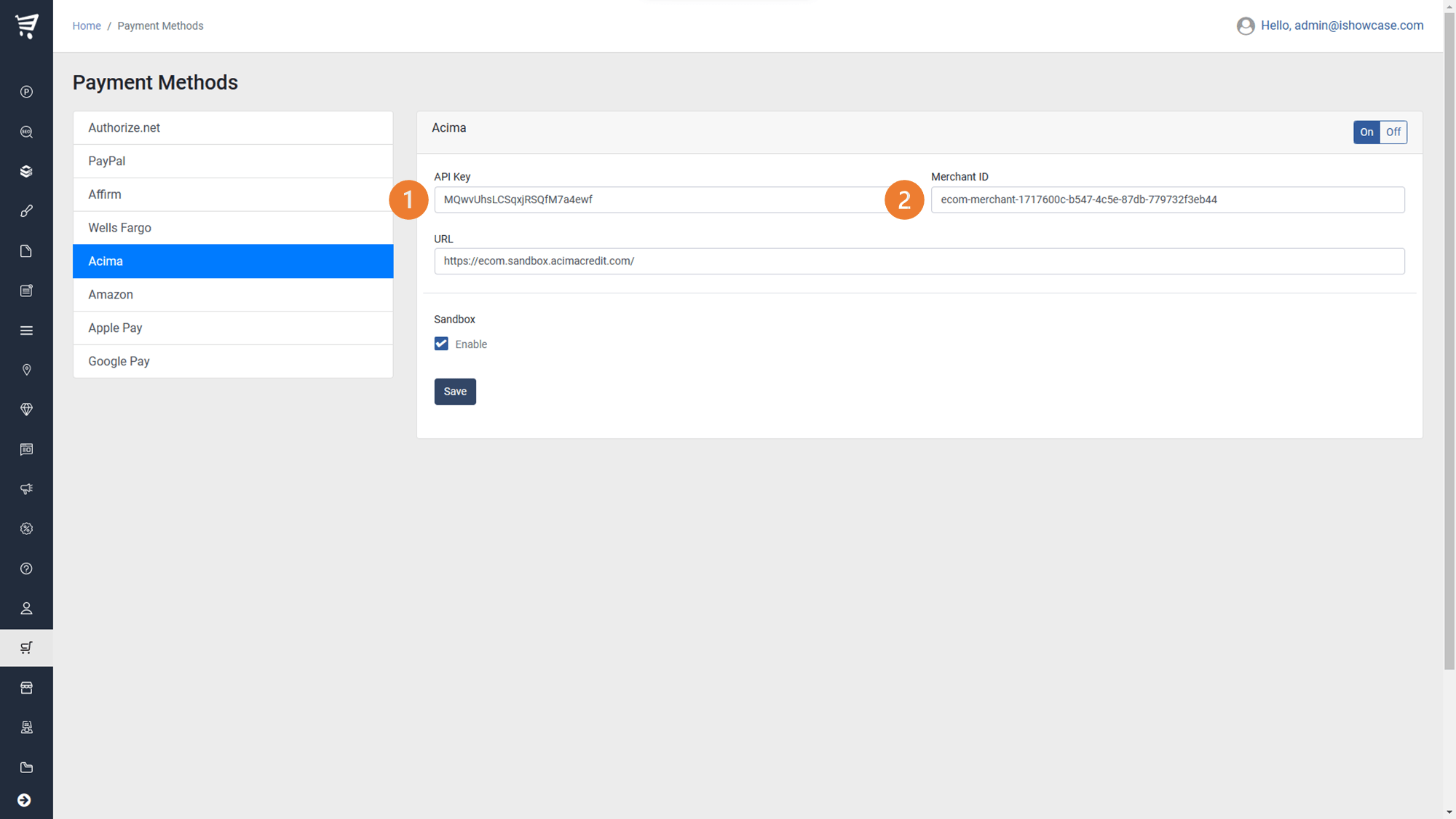Select Acima payment method
The image size is (1456, 819).
tap(233, 261)
